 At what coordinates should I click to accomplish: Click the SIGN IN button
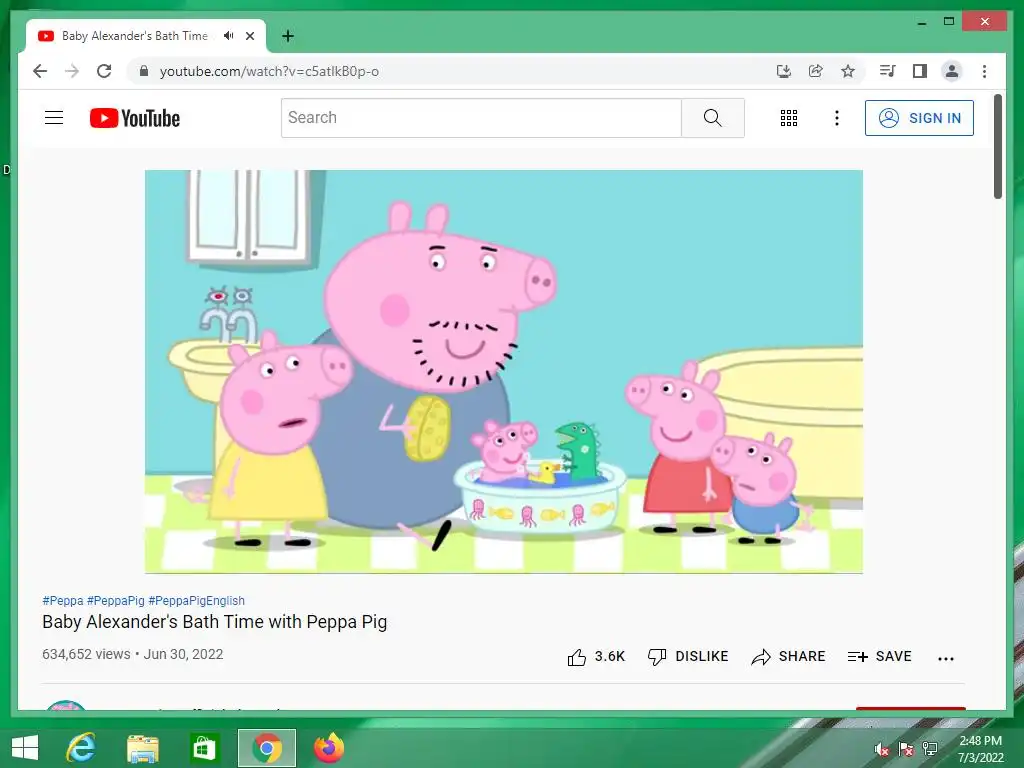coord(919,118)
